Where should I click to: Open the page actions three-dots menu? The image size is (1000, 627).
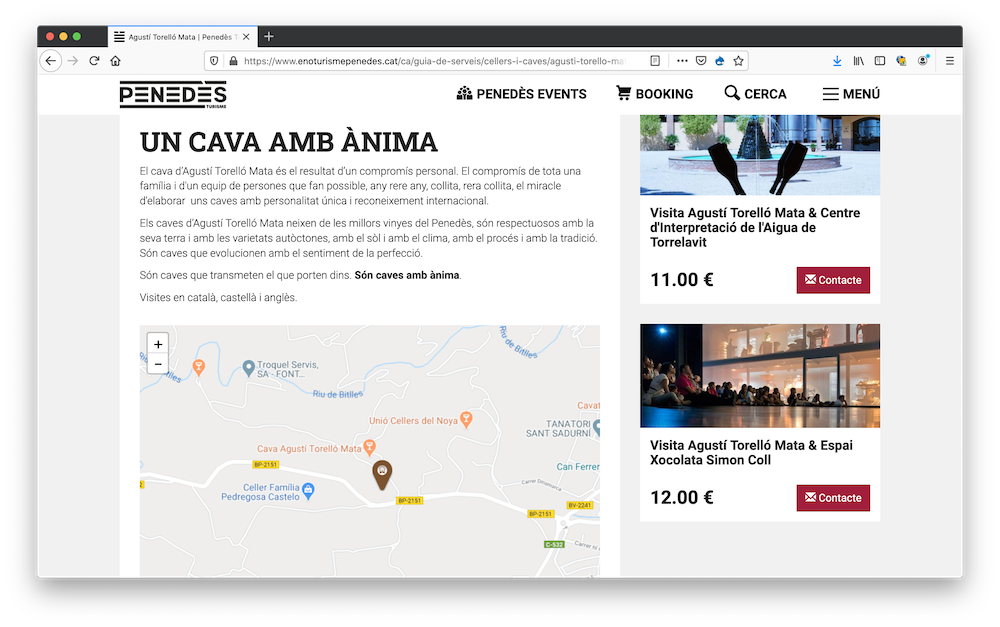682,61
